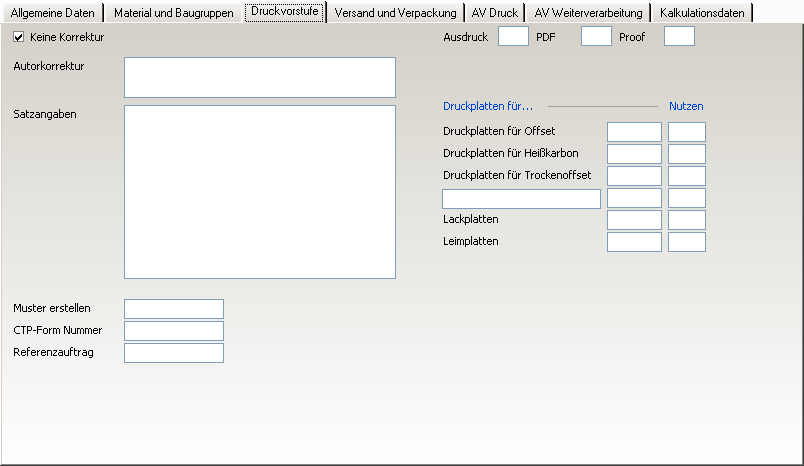Go to AV Weiterverarbeitung tab
The width and height of the screenshot is (804, 466).
(x=588, y=13)
